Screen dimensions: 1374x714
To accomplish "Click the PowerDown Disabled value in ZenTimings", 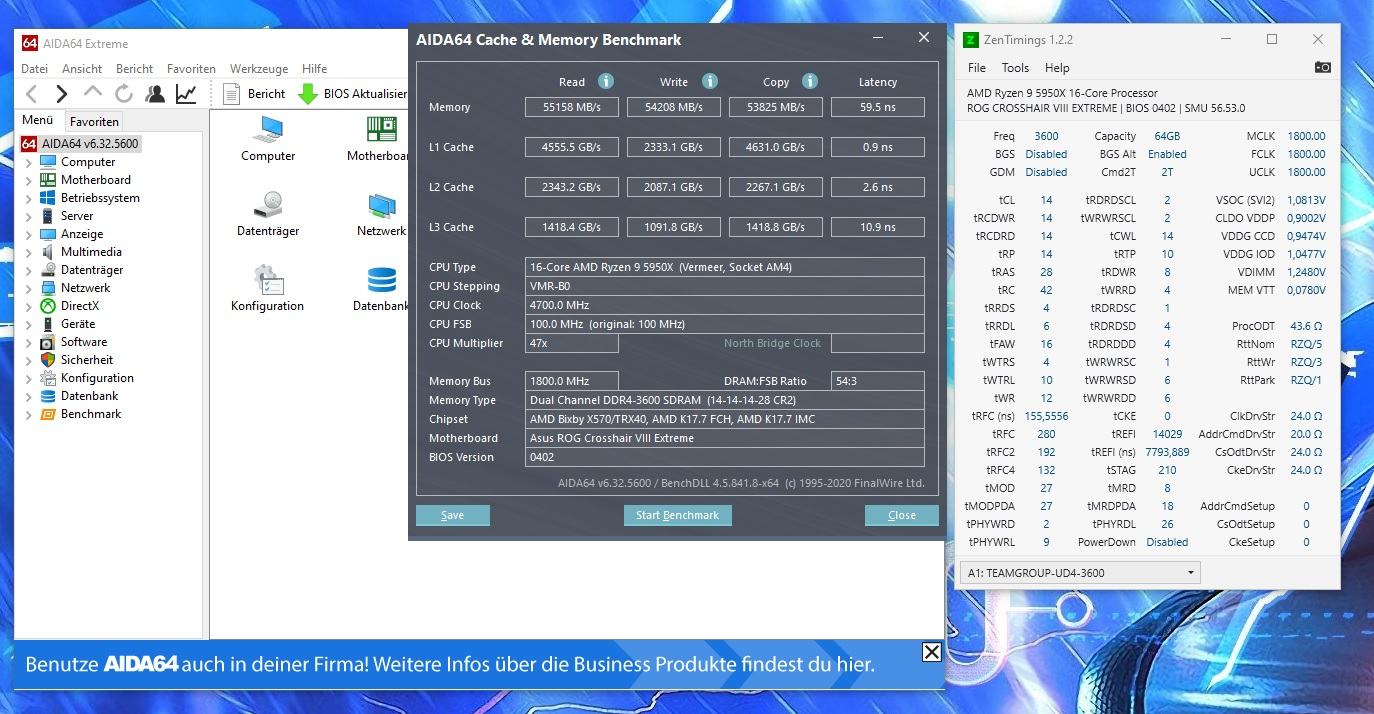I will coord(1167,542).
